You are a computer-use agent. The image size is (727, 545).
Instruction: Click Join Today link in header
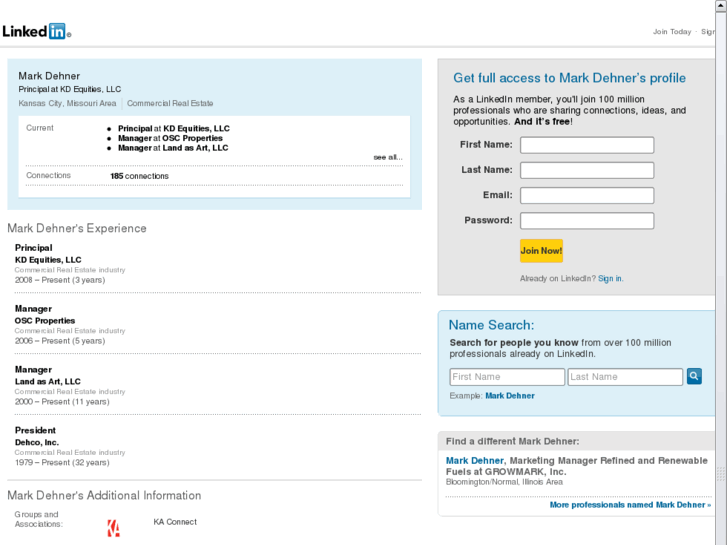coord(672,32)
